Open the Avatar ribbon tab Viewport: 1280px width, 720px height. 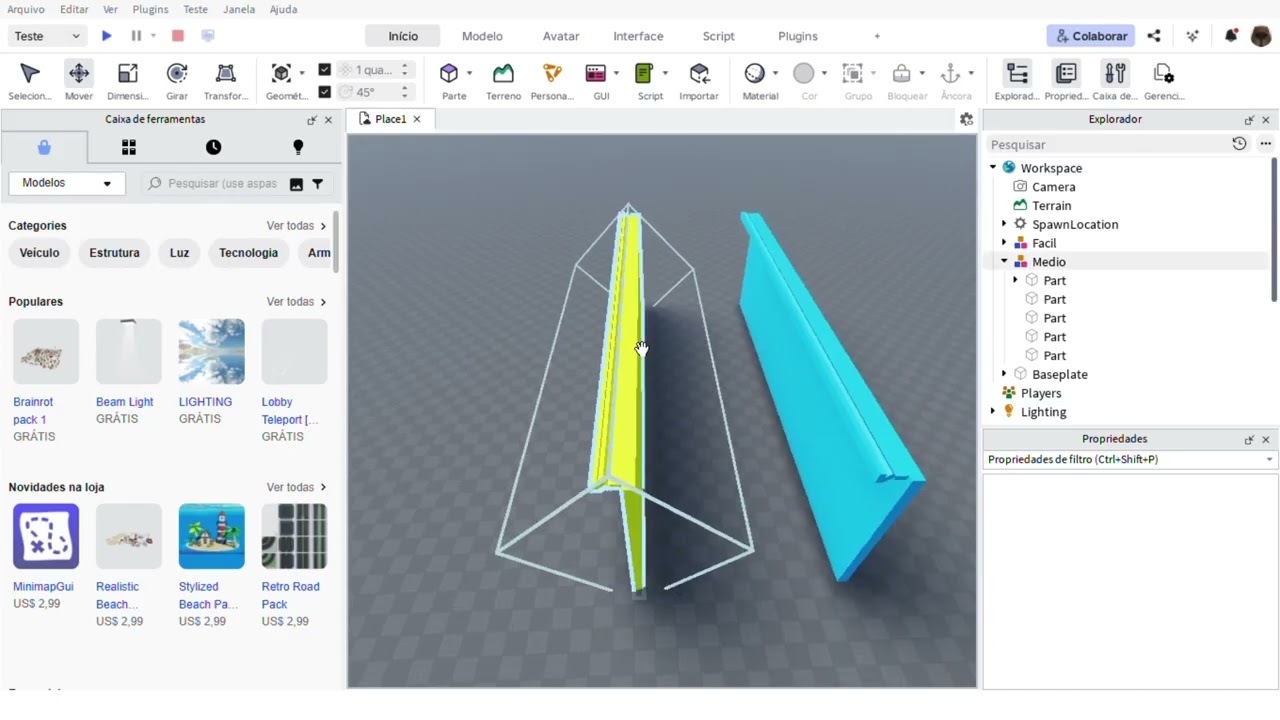(561, 36)
